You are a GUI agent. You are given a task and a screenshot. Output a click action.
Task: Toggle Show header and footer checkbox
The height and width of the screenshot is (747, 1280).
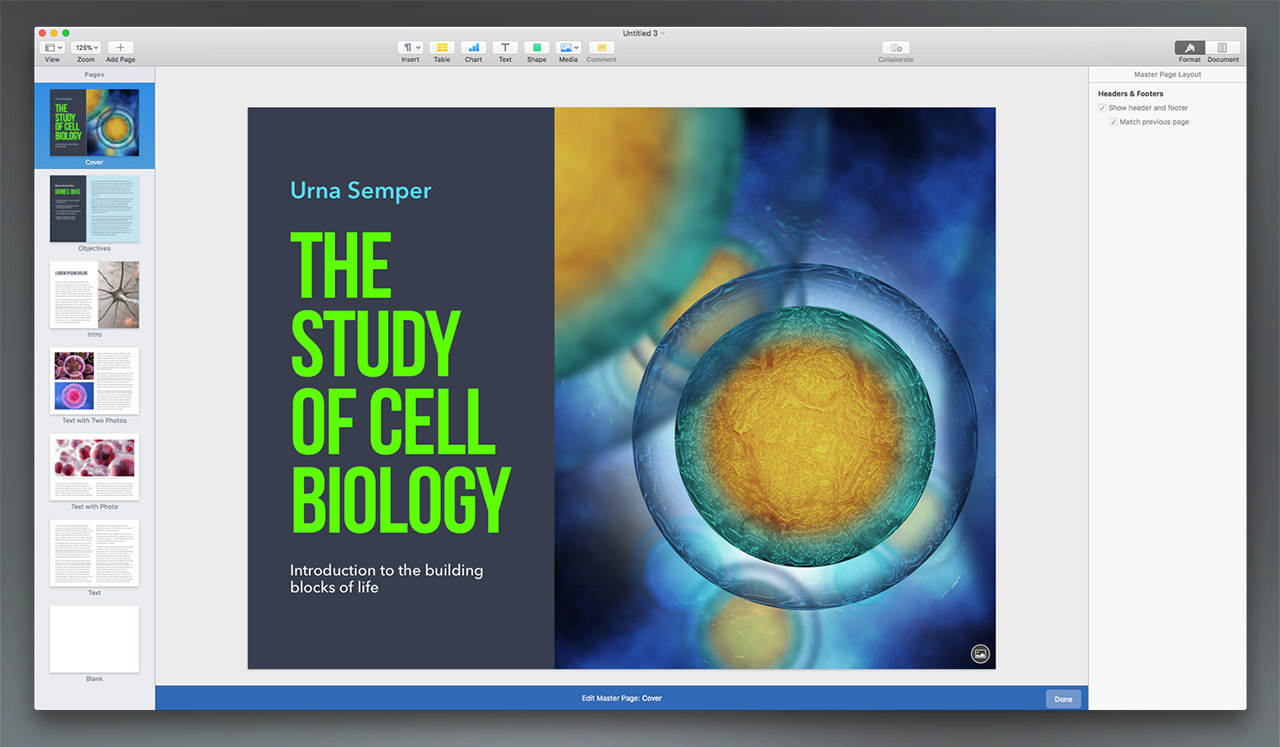1102,108
